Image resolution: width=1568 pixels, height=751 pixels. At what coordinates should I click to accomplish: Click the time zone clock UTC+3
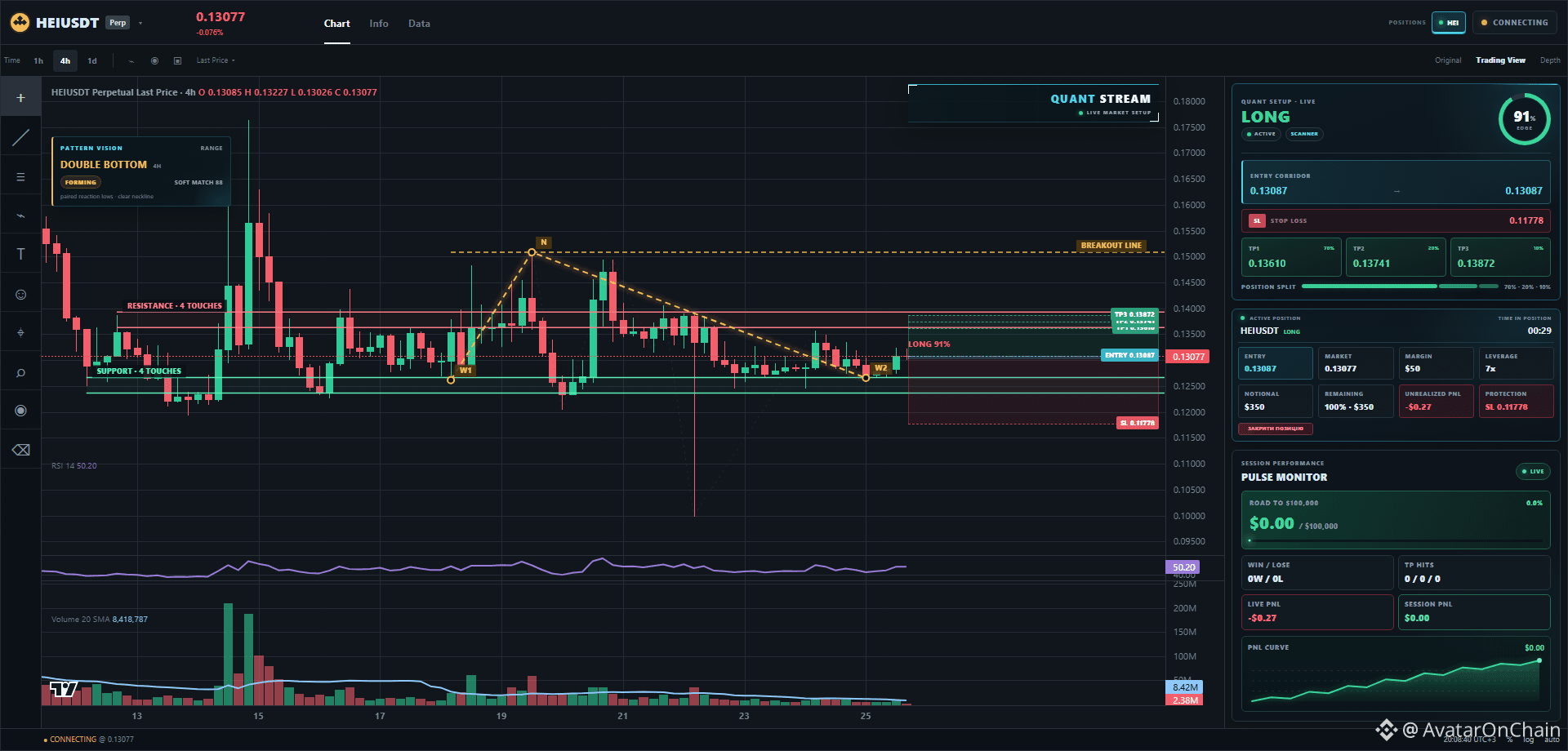[1469, 740]
